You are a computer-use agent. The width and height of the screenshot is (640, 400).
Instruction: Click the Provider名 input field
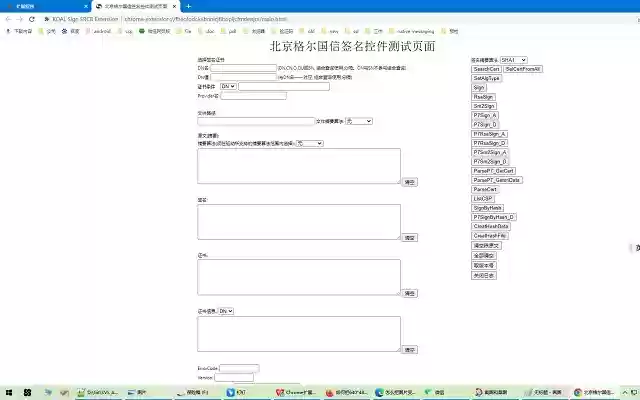tap(253, 96)
